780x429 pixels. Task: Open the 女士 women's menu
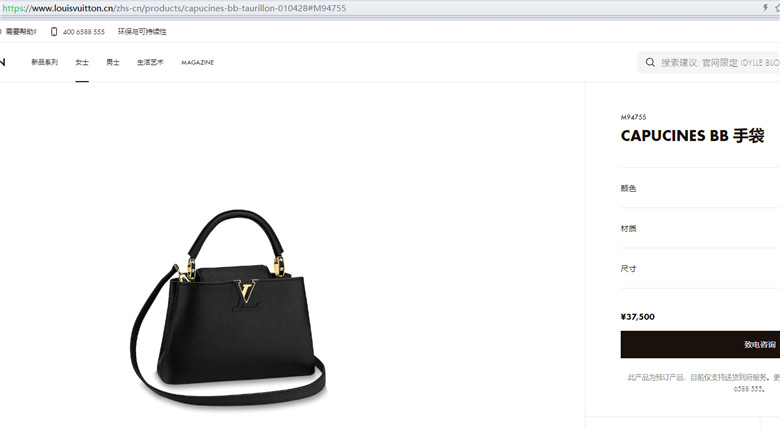[x=82, y=62]
